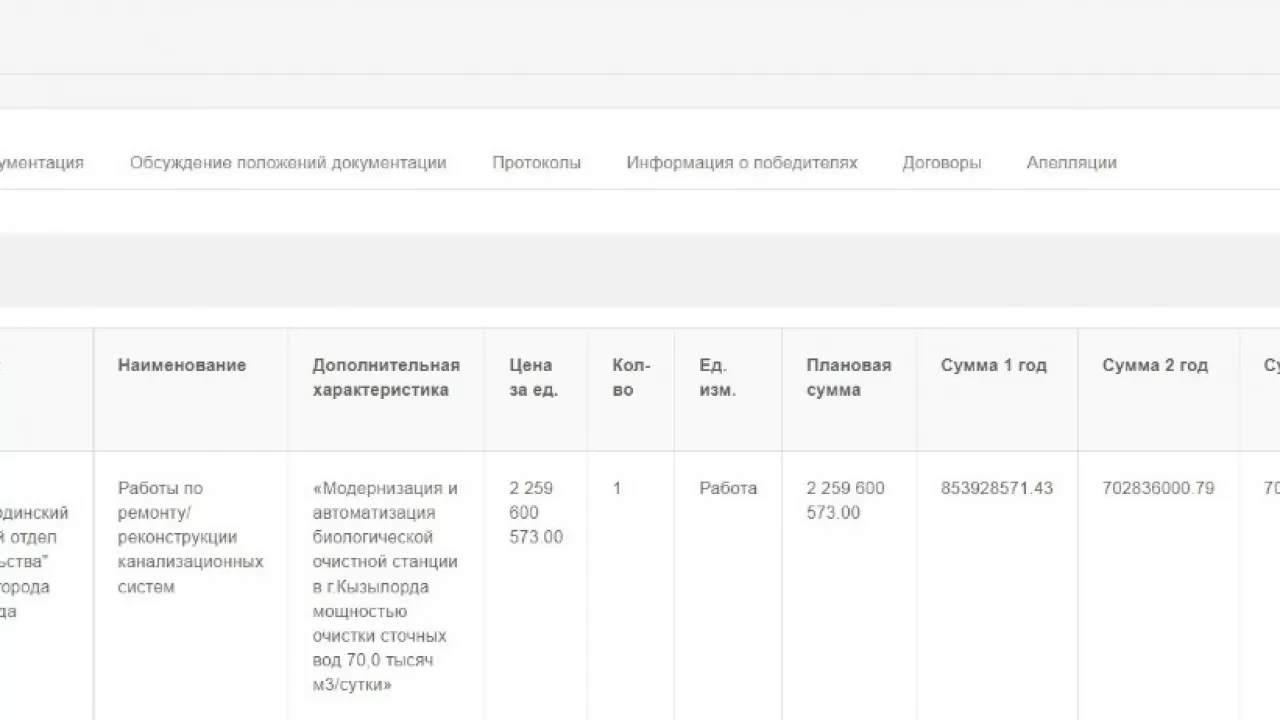1280x720 pixels.
Task: Click the 853928571.43 first year amount
Action: (996, 489)
